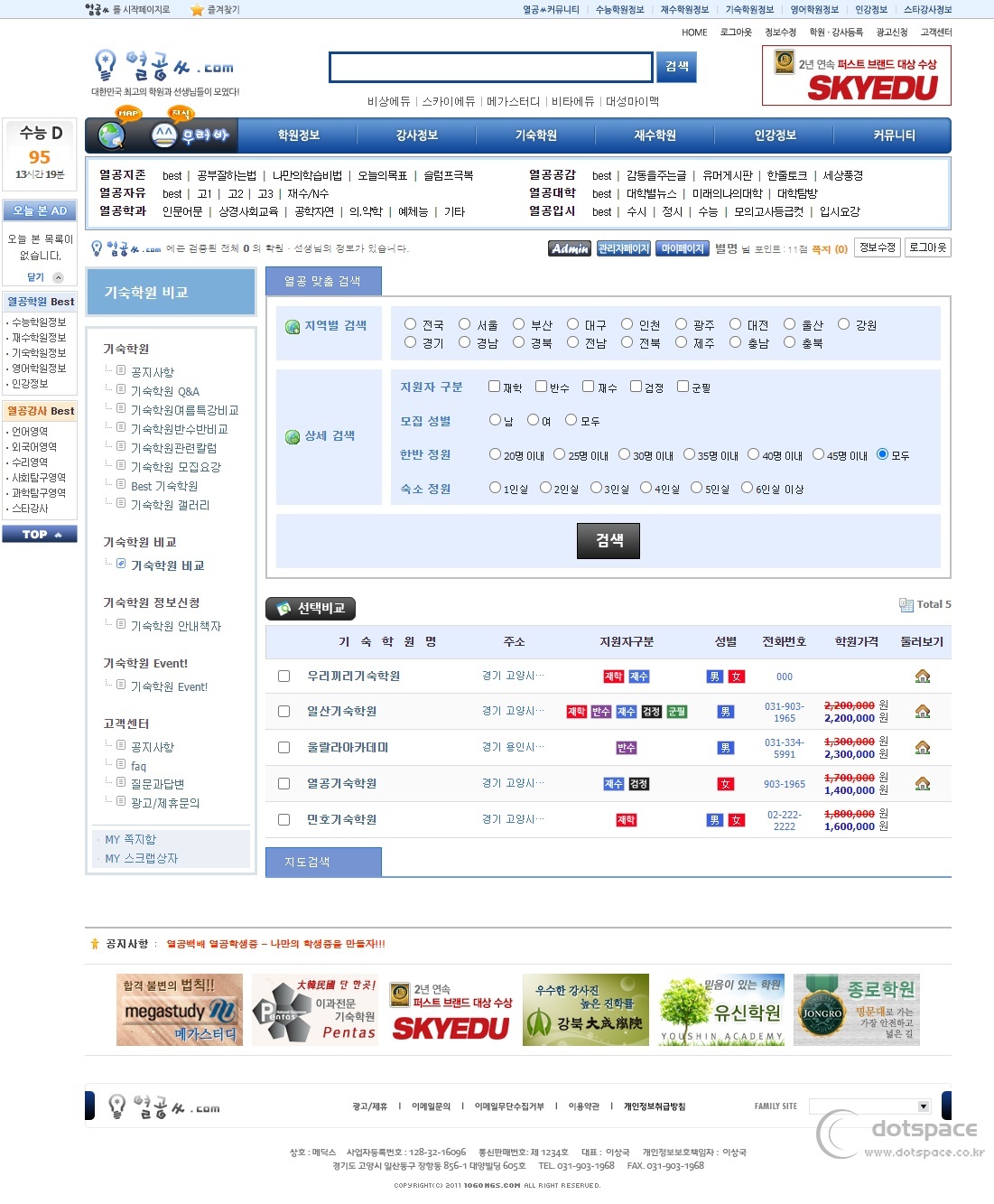The height and width of the screenshot is (1204, 994).
Task: Click the SKYEDU banner ad
Action: pyautogui.click(x=854, y=76)
